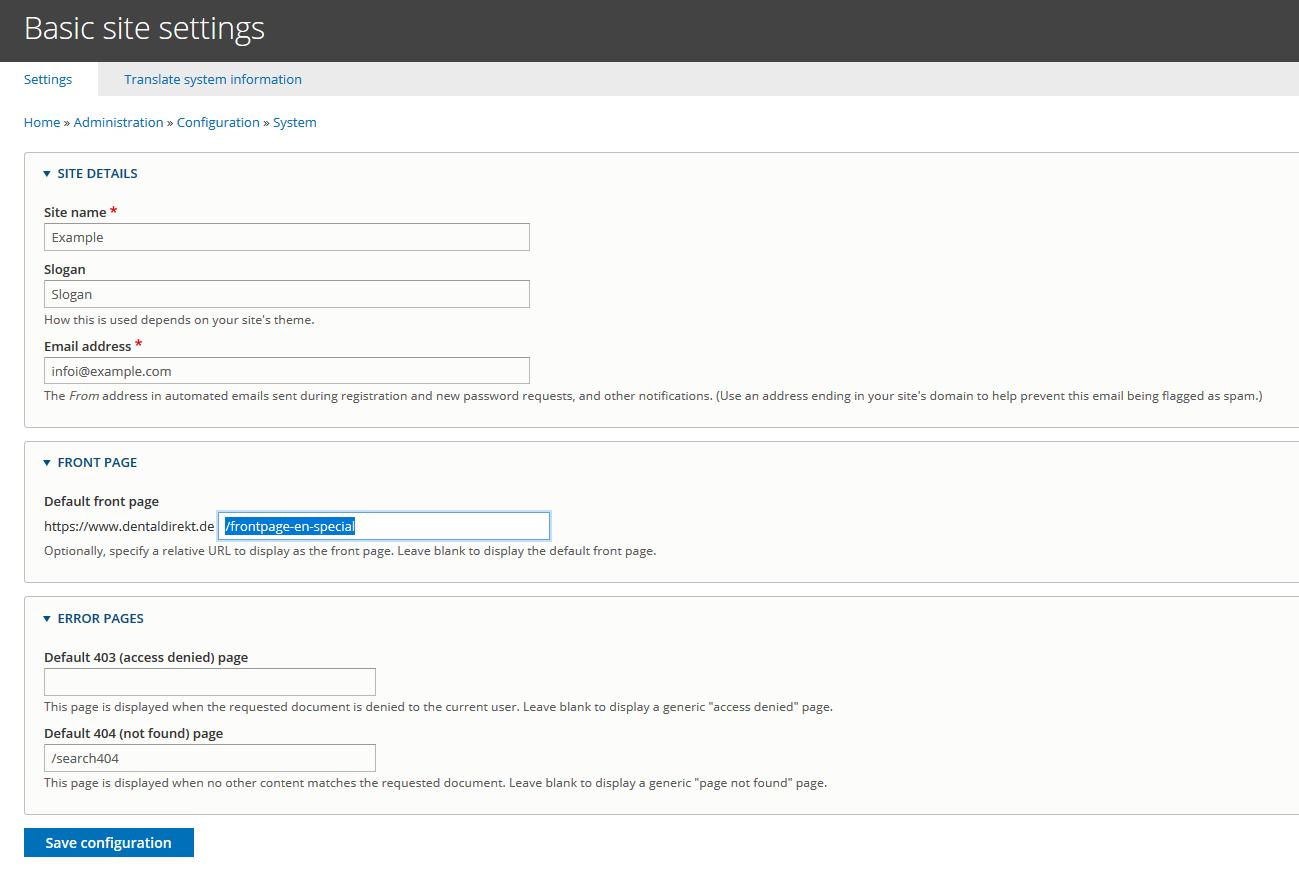The width and height of the screenshot is (1299, 886).
Task: Click the Email address field label
Action: [86, 345]
